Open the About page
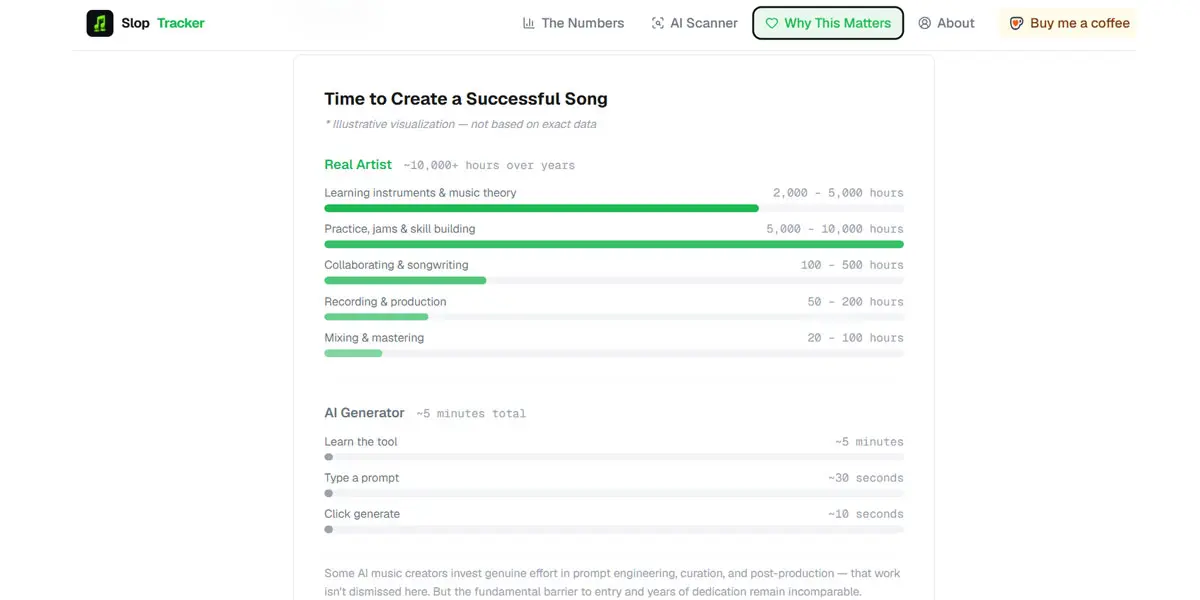The height and width of the screenshot is (600, 1200). 946,23
